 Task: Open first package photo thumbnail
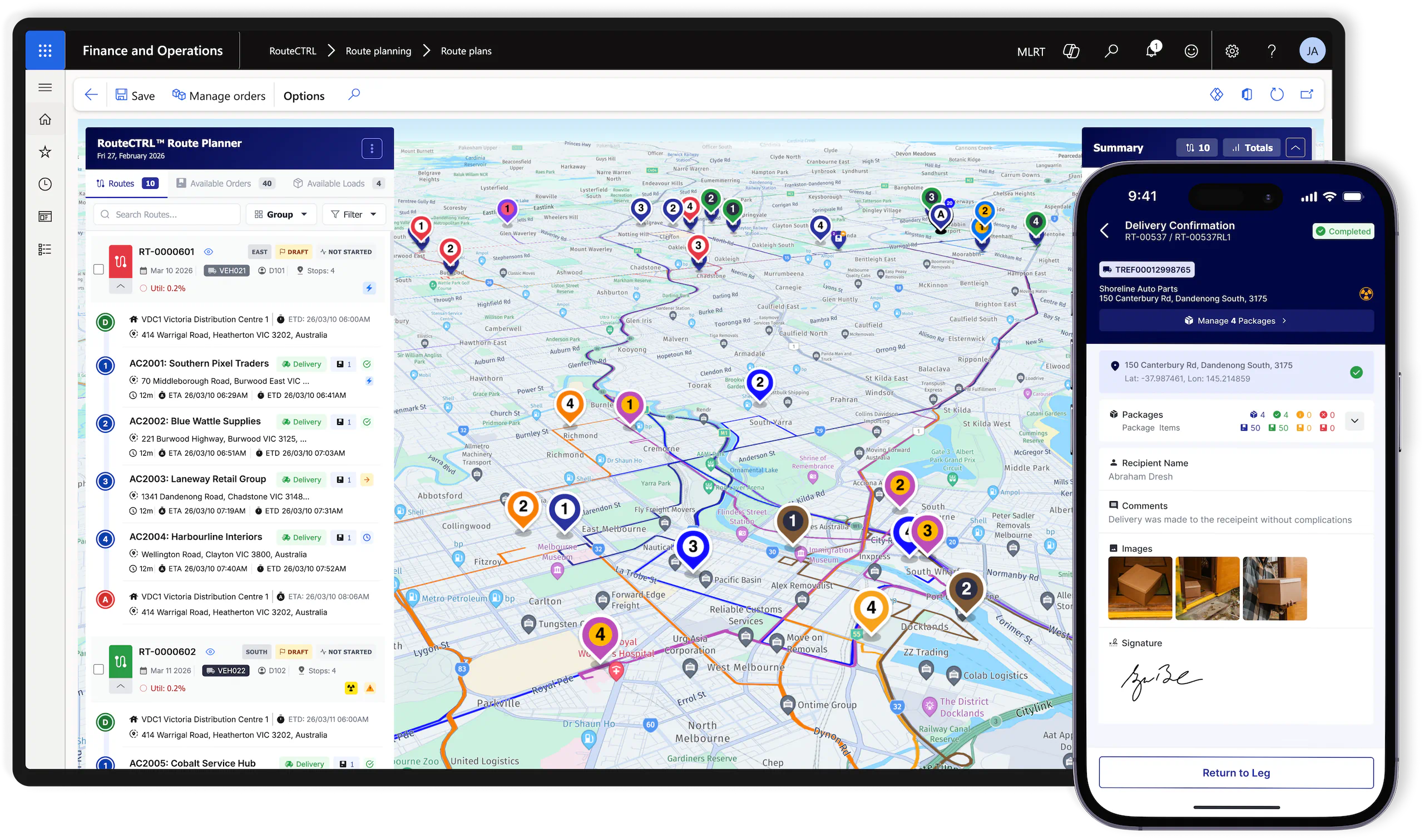(x=1140, y=589)
